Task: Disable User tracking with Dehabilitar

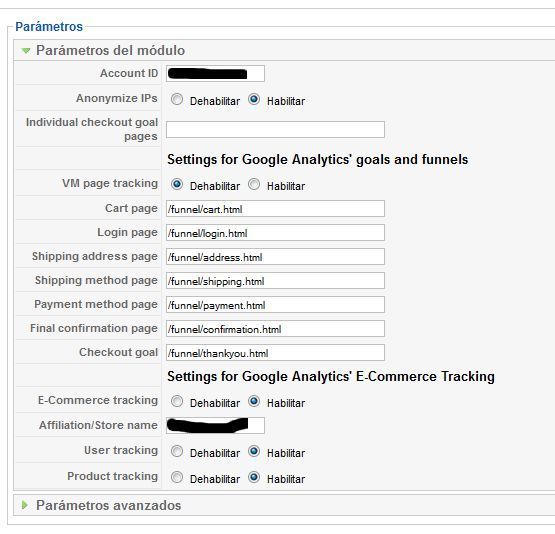Action: (177, 452)
